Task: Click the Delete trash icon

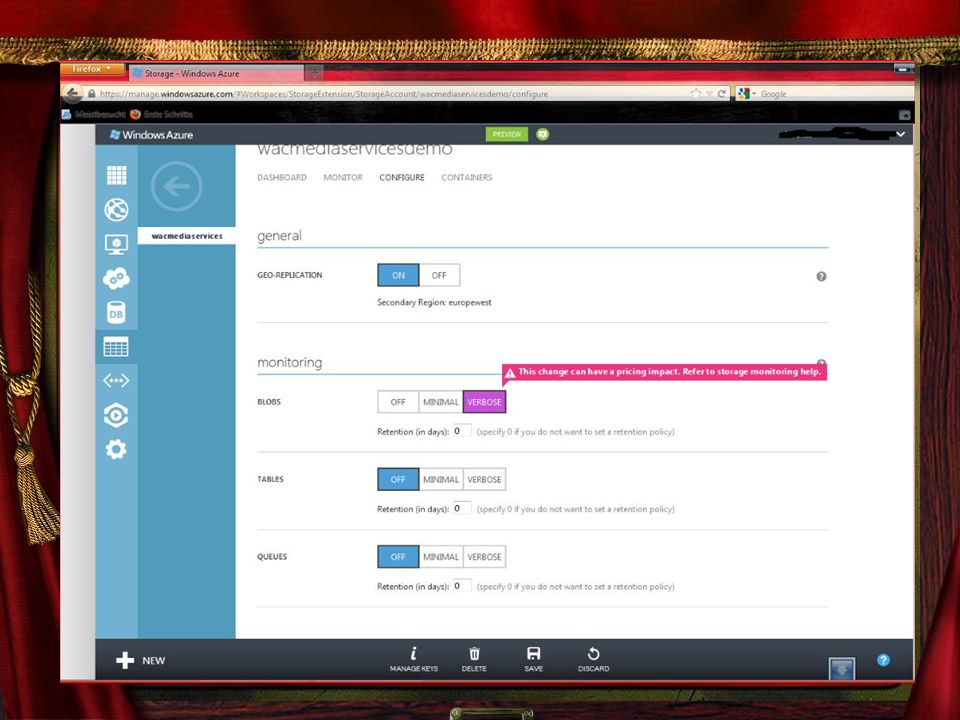Action: pos(474,659)
